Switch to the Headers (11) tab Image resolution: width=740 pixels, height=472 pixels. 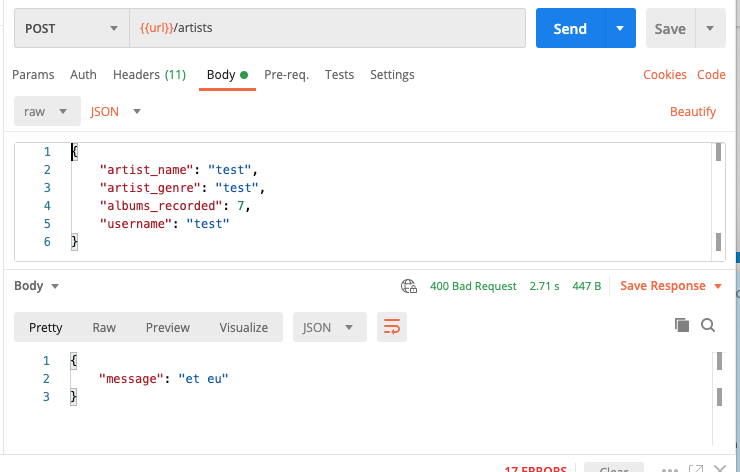pyautogui.click(x=149, y=75)
